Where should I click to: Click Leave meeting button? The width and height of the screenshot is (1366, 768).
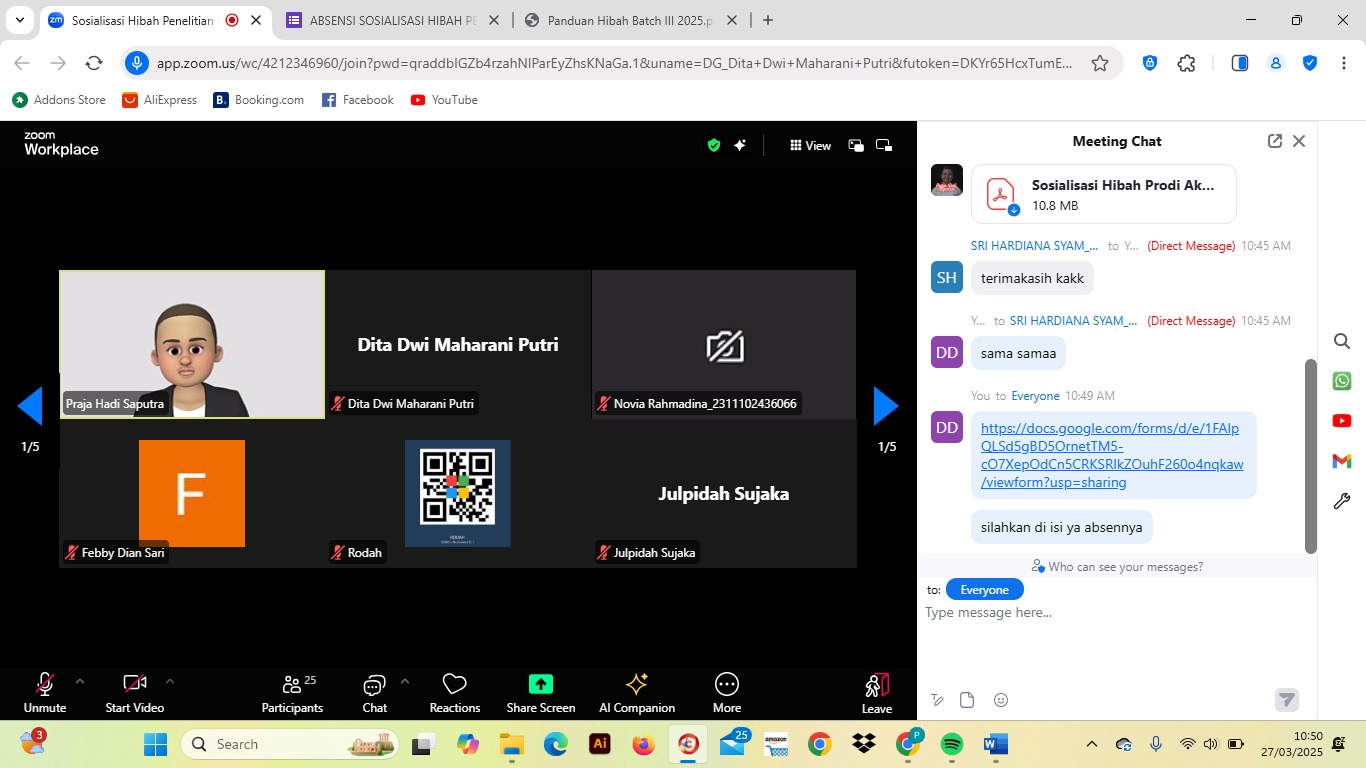(x=876, y=692)
